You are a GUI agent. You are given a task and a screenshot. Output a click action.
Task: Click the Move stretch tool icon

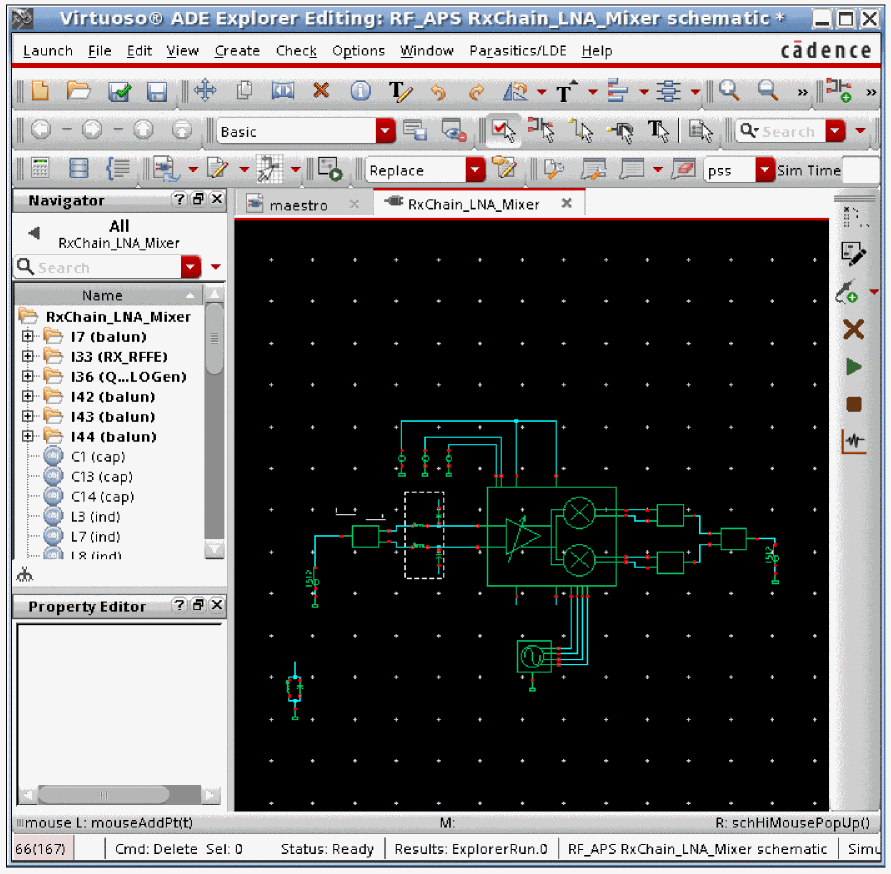(205, 91)
